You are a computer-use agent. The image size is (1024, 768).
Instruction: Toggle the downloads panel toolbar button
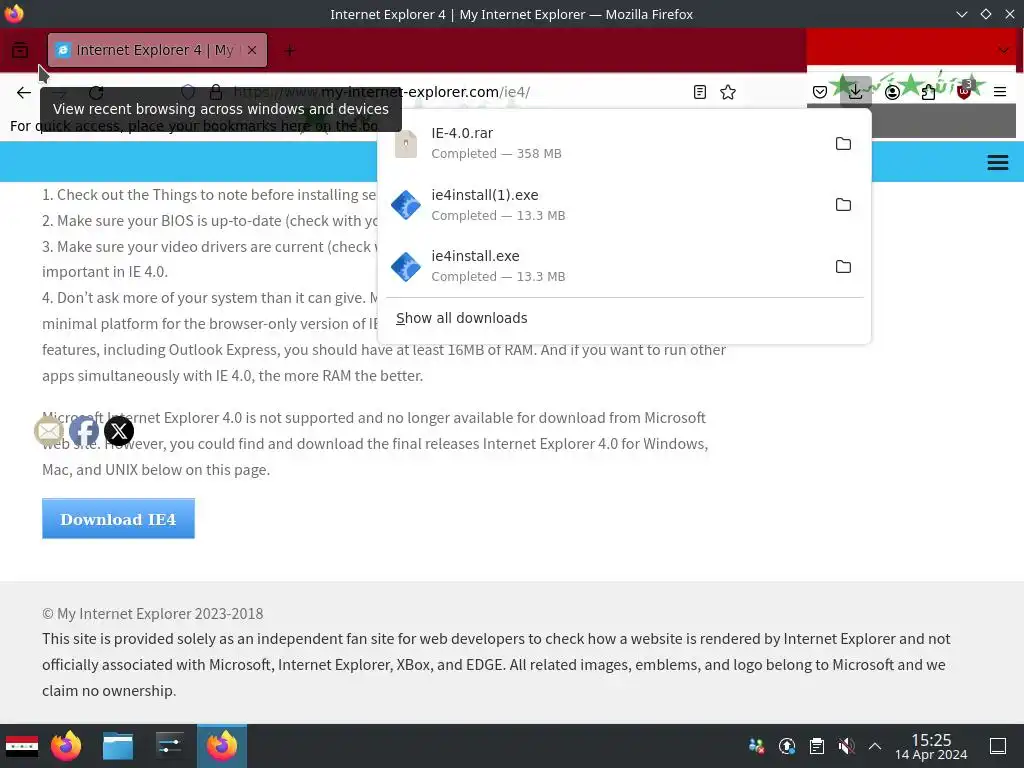856,92
